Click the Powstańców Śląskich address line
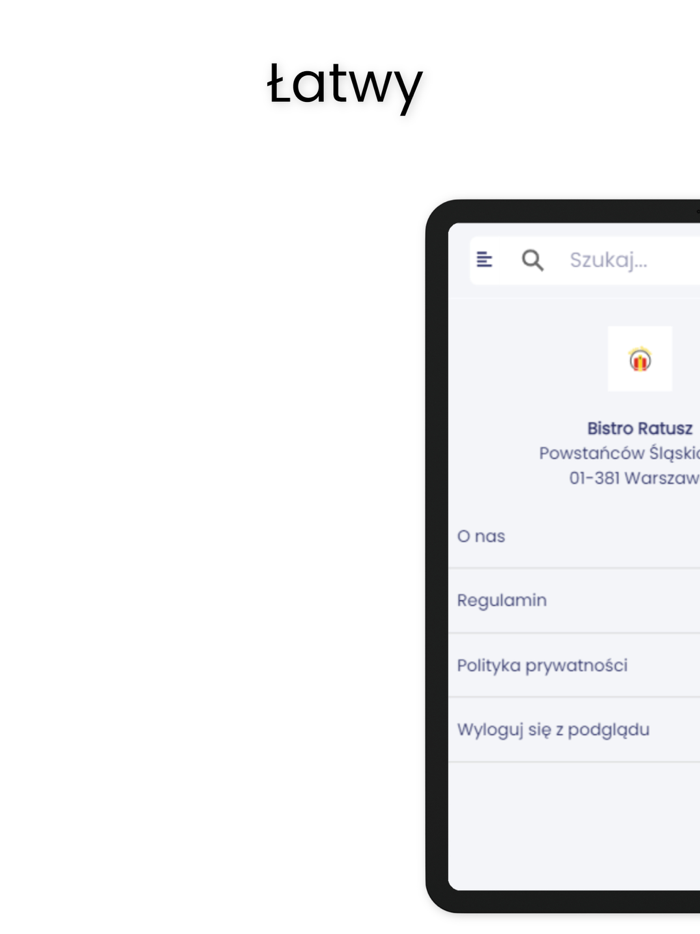Viewport: 700px width, 934px height. coord(620,453)
